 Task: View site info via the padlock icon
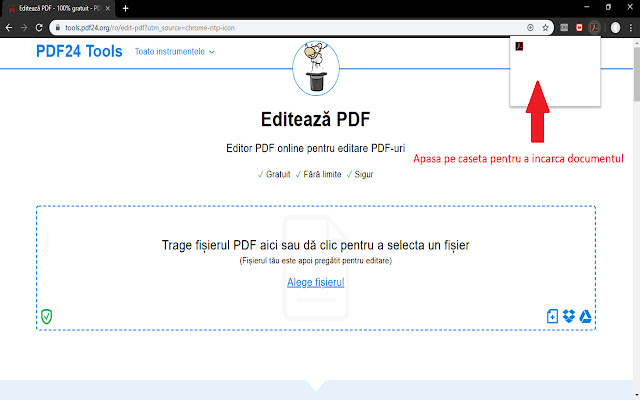58,28
